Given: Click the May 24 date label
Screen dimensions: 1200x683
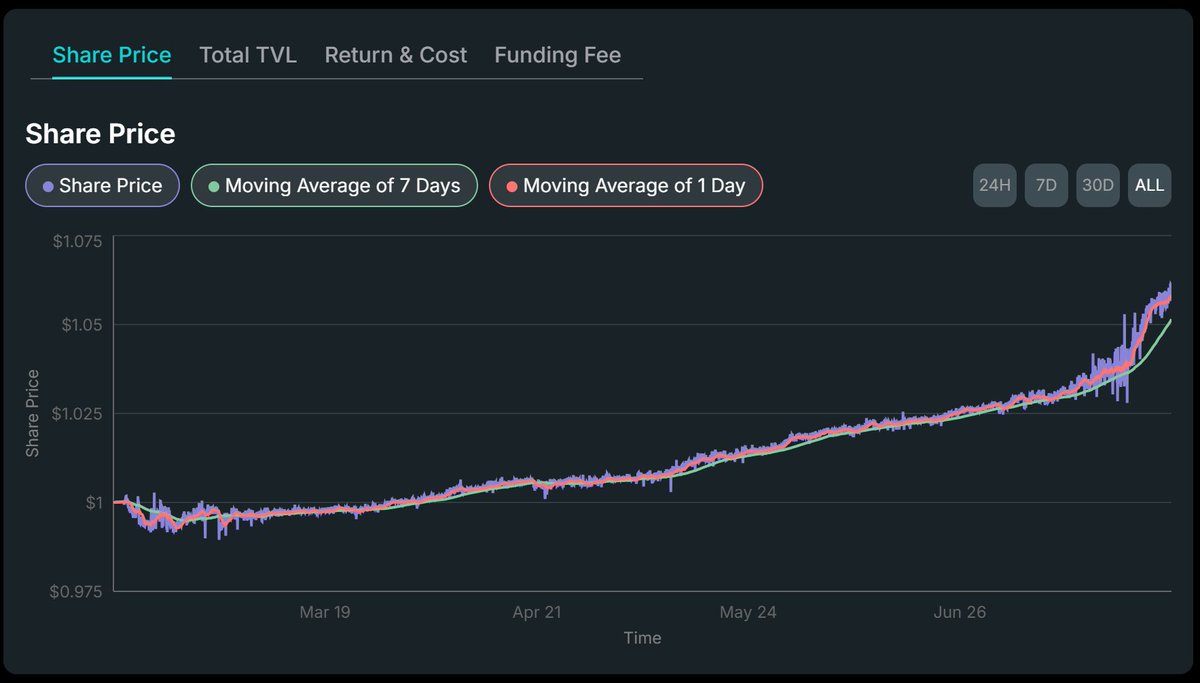Looking at the screenshot, I should coord(748,612).
